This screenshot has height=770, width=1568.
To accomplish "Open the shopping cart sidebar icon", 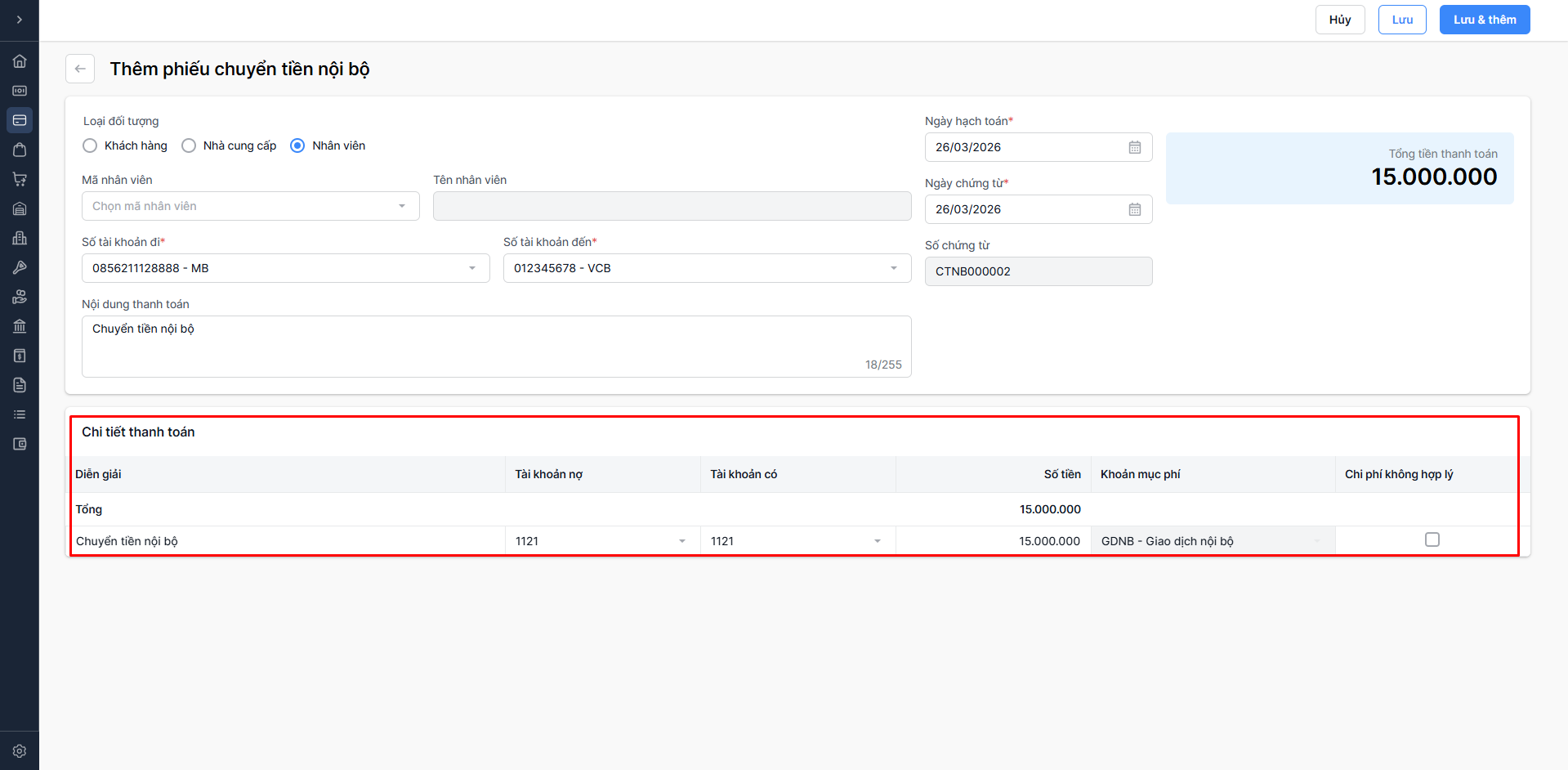I will click(20, 179).
